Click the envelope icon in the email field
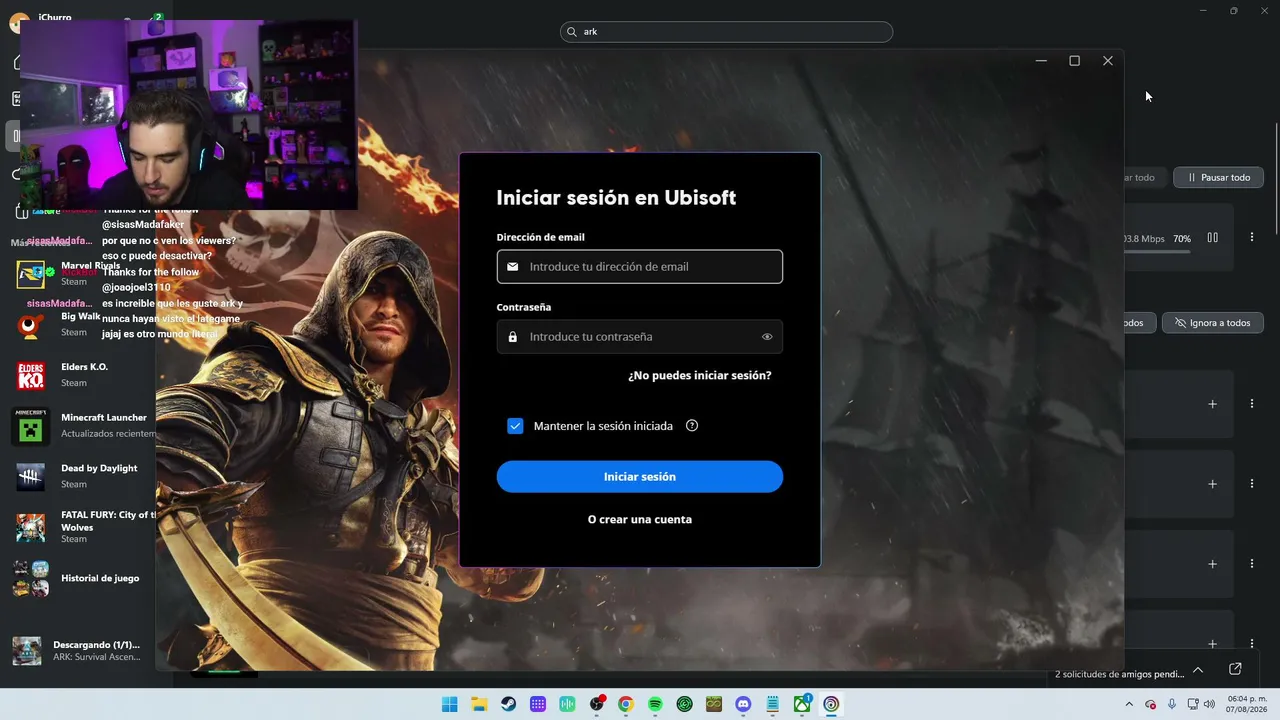The width and height of the screenshot is (1280, 720). (x=513, y=267)
